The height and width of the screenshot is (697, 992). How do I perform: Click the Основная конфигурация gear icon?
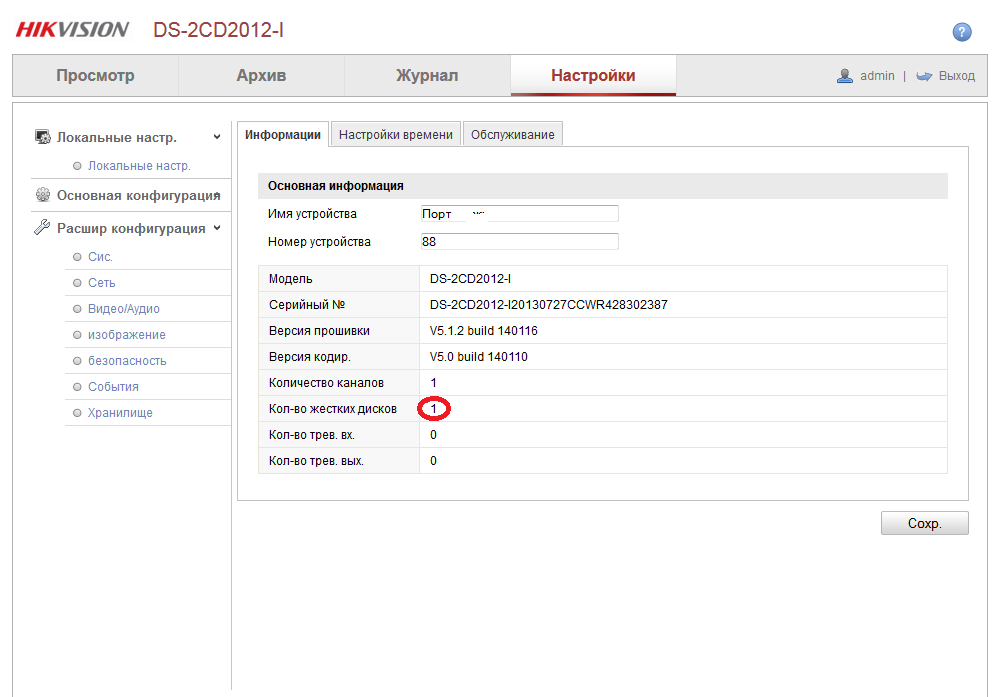pos(42,195)
